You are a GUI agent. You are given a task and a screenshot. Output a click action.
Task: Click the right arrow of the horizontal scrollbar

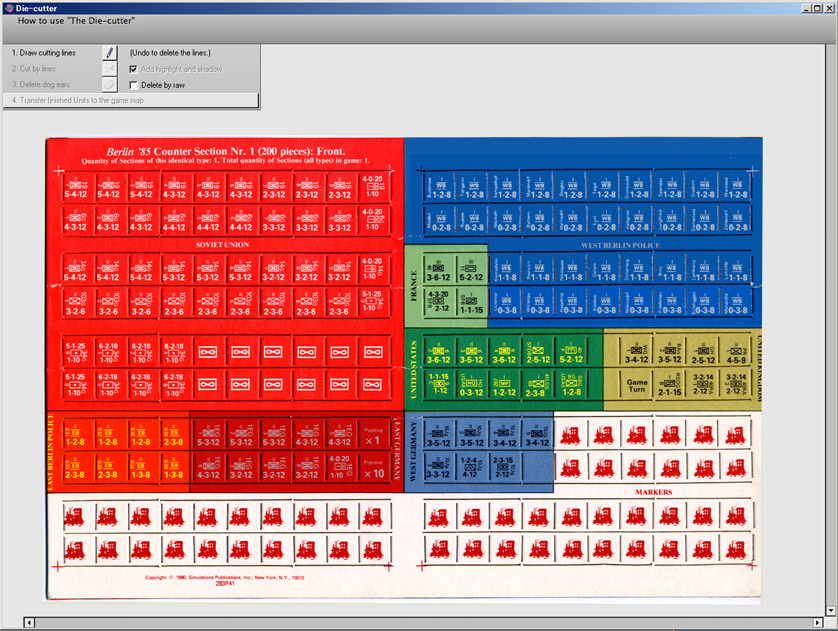817,622
